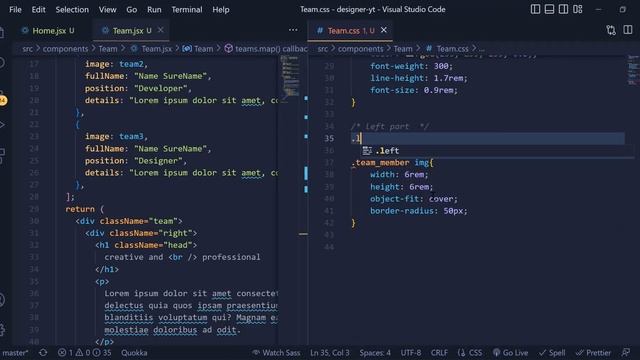
Task: Close the Team.jsx tab
Action: tap(160, 30)
